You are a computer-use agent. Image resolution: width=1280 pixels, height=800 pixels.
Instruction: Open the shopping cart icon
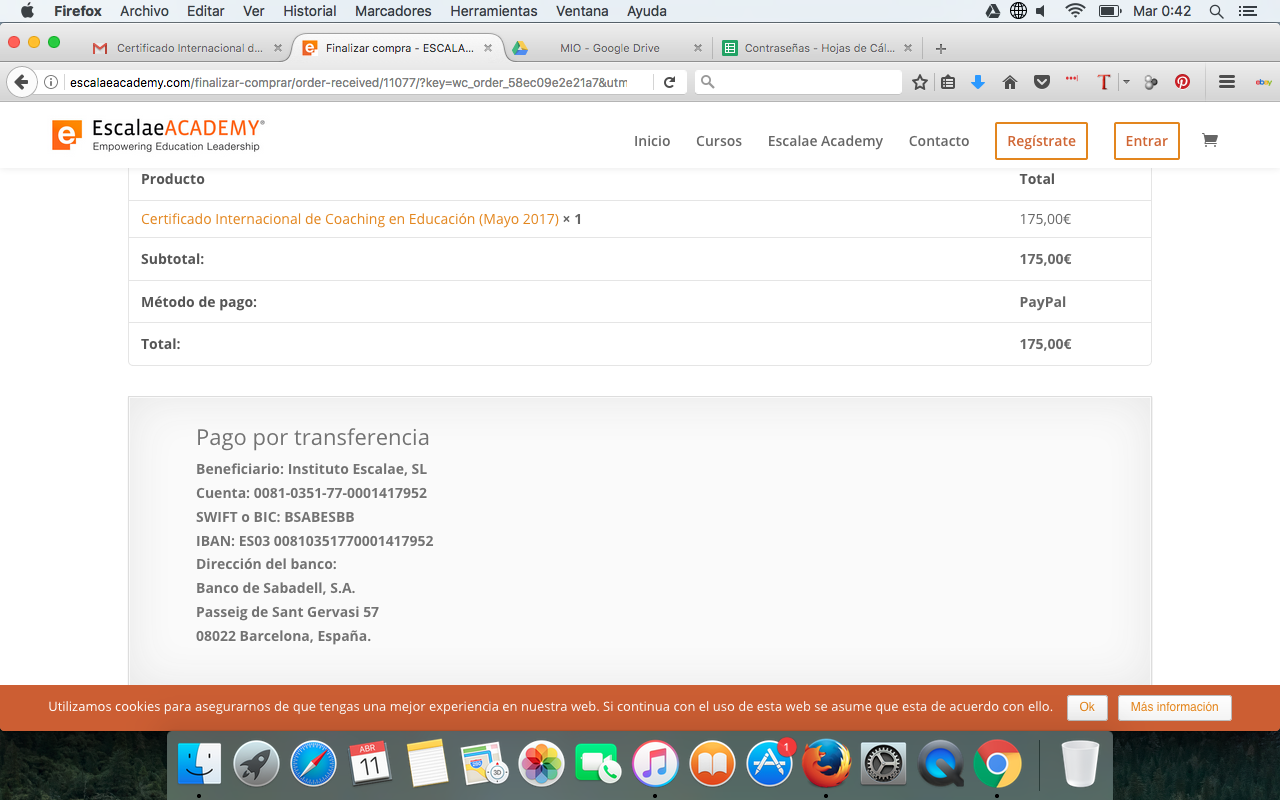1210,140
